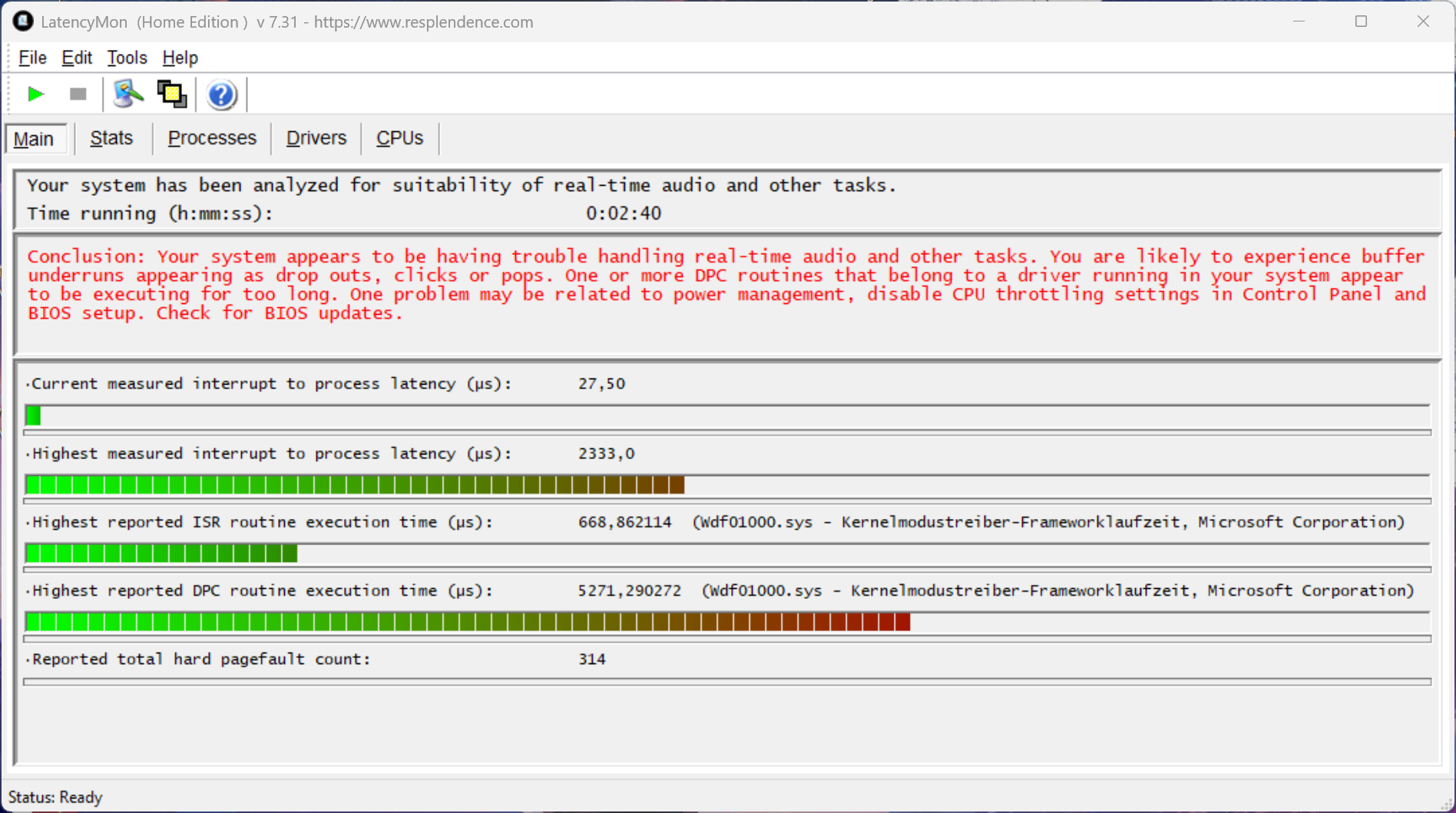The image size is (1456, 813).
Task: Click the current interrupt latency progress bar
Action: point(727,416)
